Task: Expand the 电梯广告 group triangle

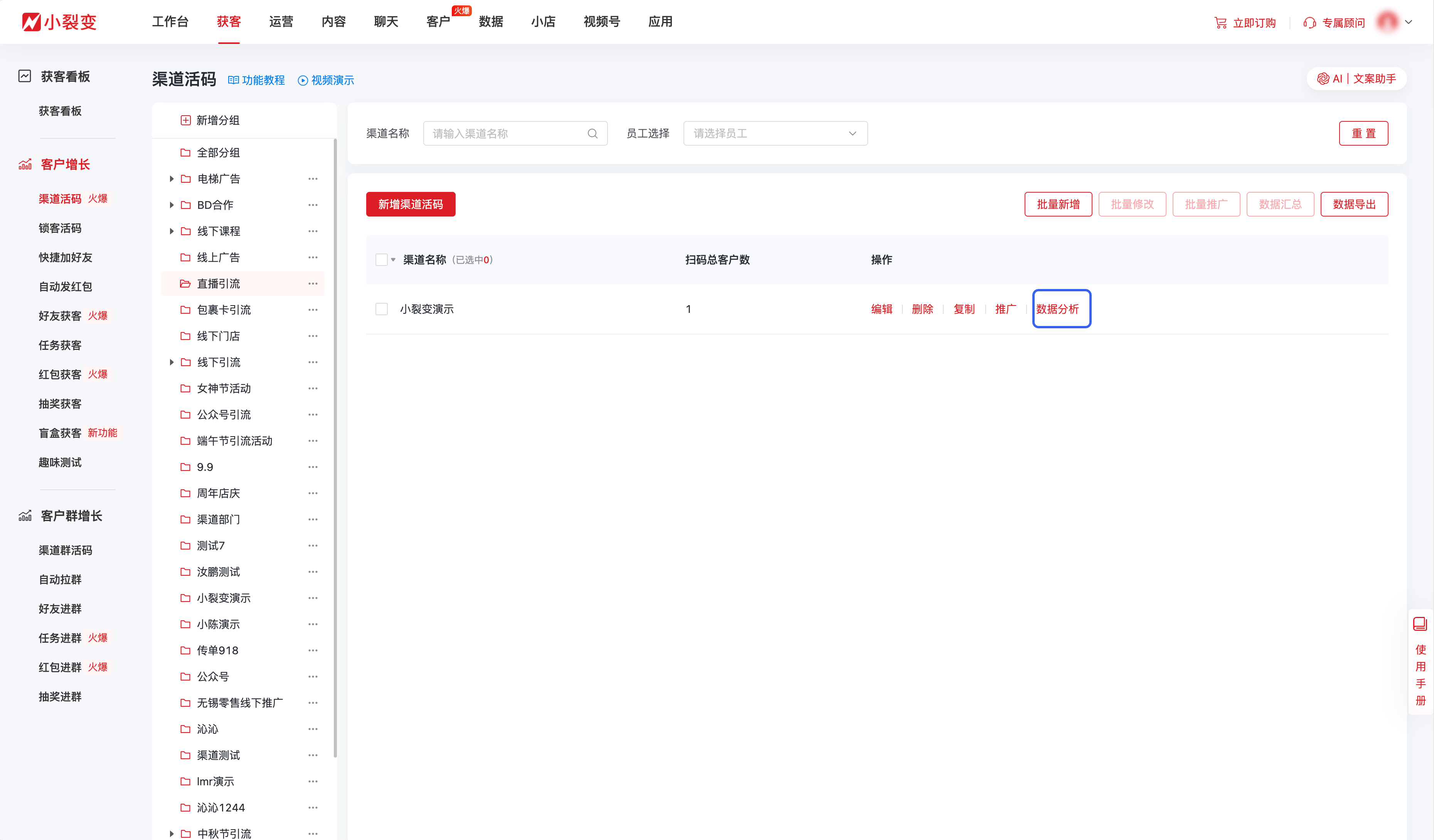Action: (x=171, y=178)
